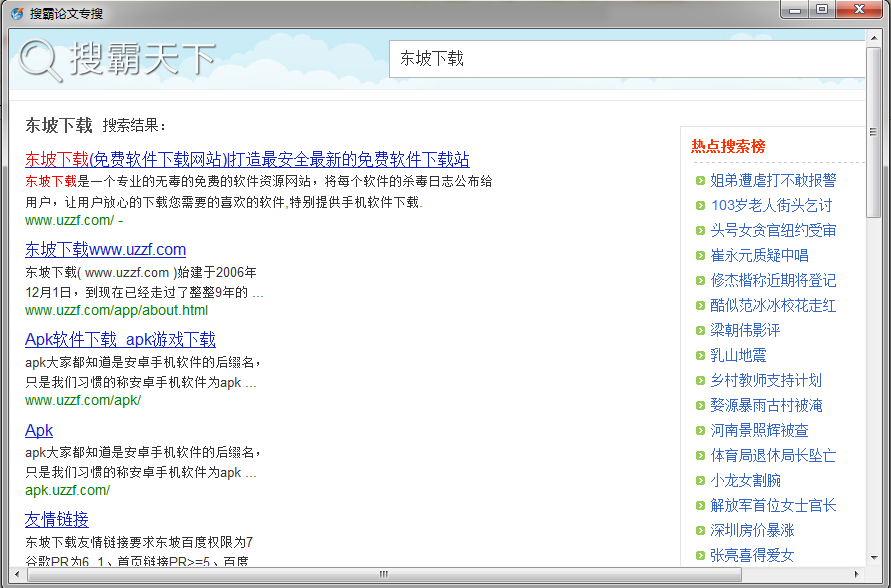Open the 东坡下载www.uzzf.com result link
The height and width of the screenshot is (588, 891).
pyautogui.click(x=106, y=249)
